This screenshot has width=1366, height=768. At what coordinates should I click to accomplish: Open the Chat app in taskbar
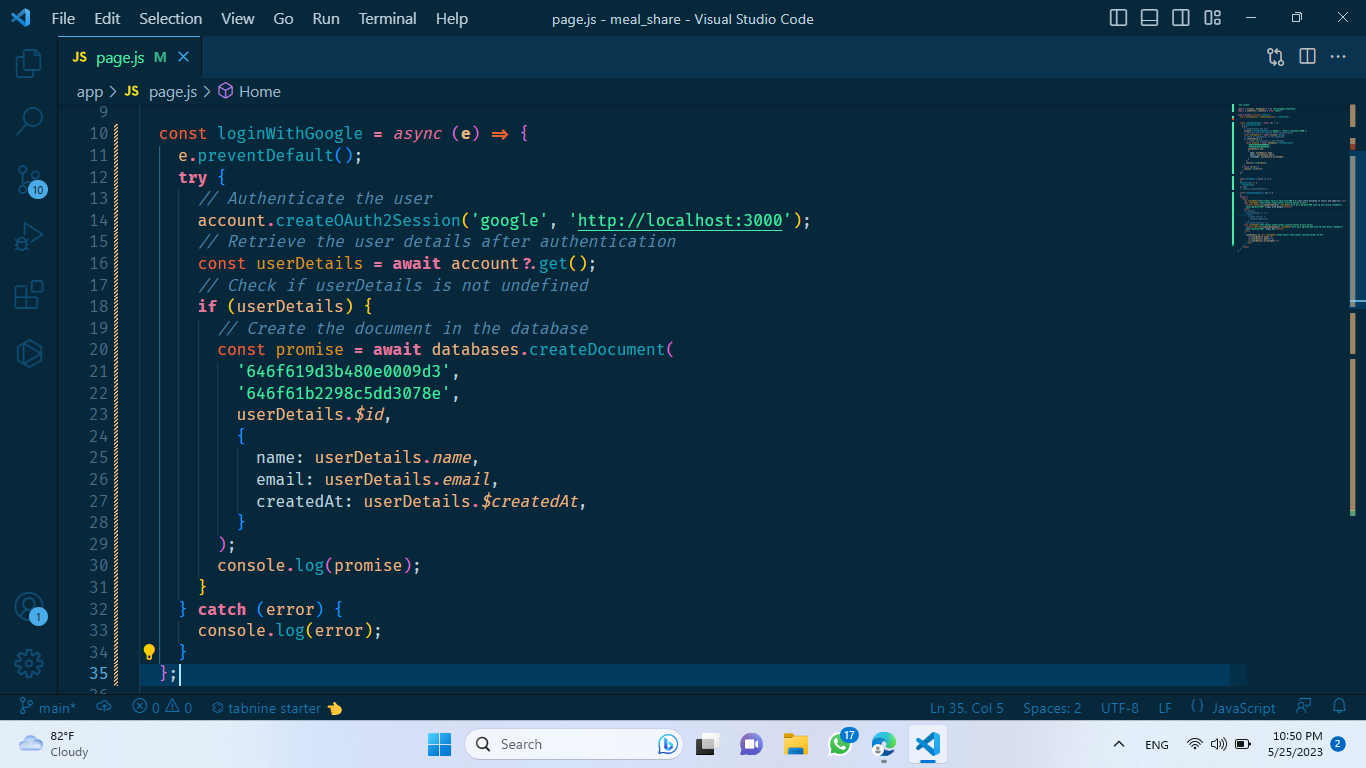click(752, 744)
